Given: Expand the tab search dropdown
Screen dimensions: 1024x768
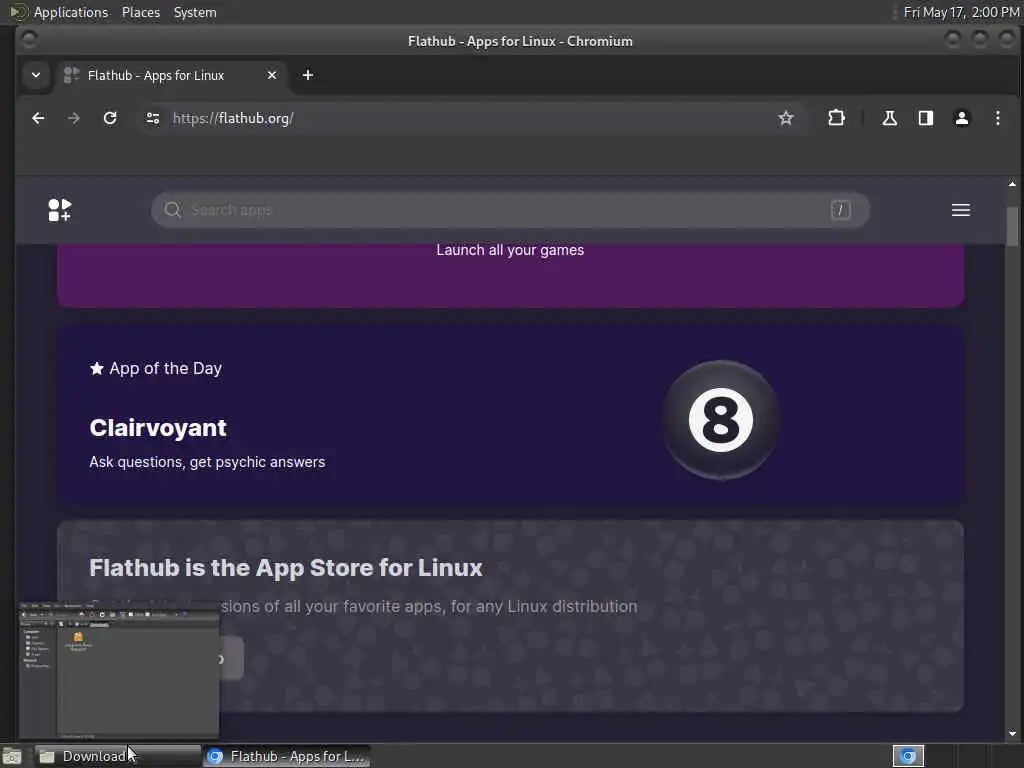Looking at the screenshot, I should tap(36, 75).
